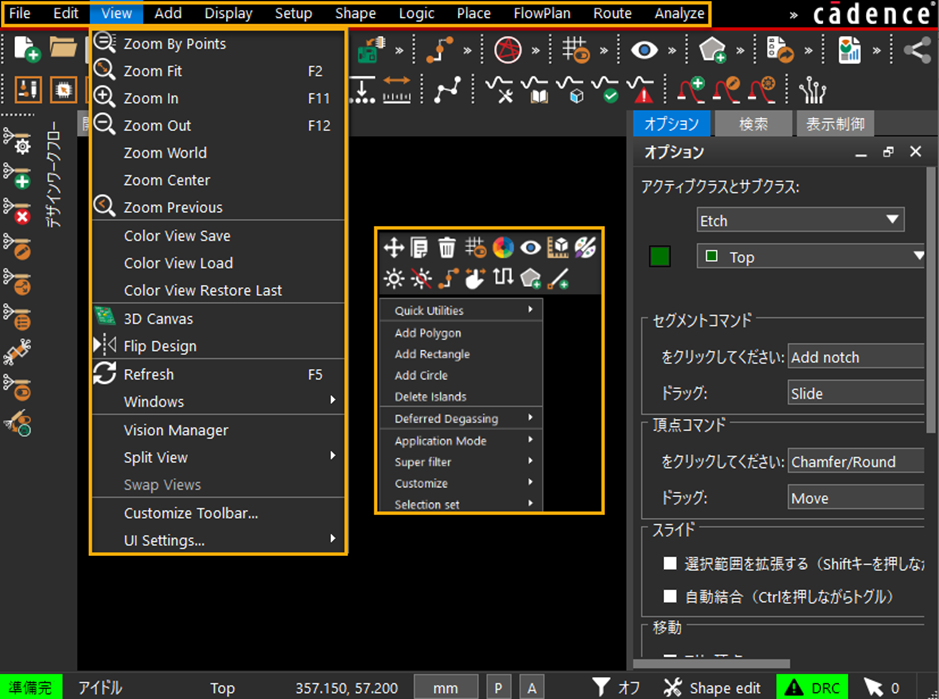Open the Top subclass dropdown
The height and width of the screenshot is (699, 939).
tap(810, 256)
